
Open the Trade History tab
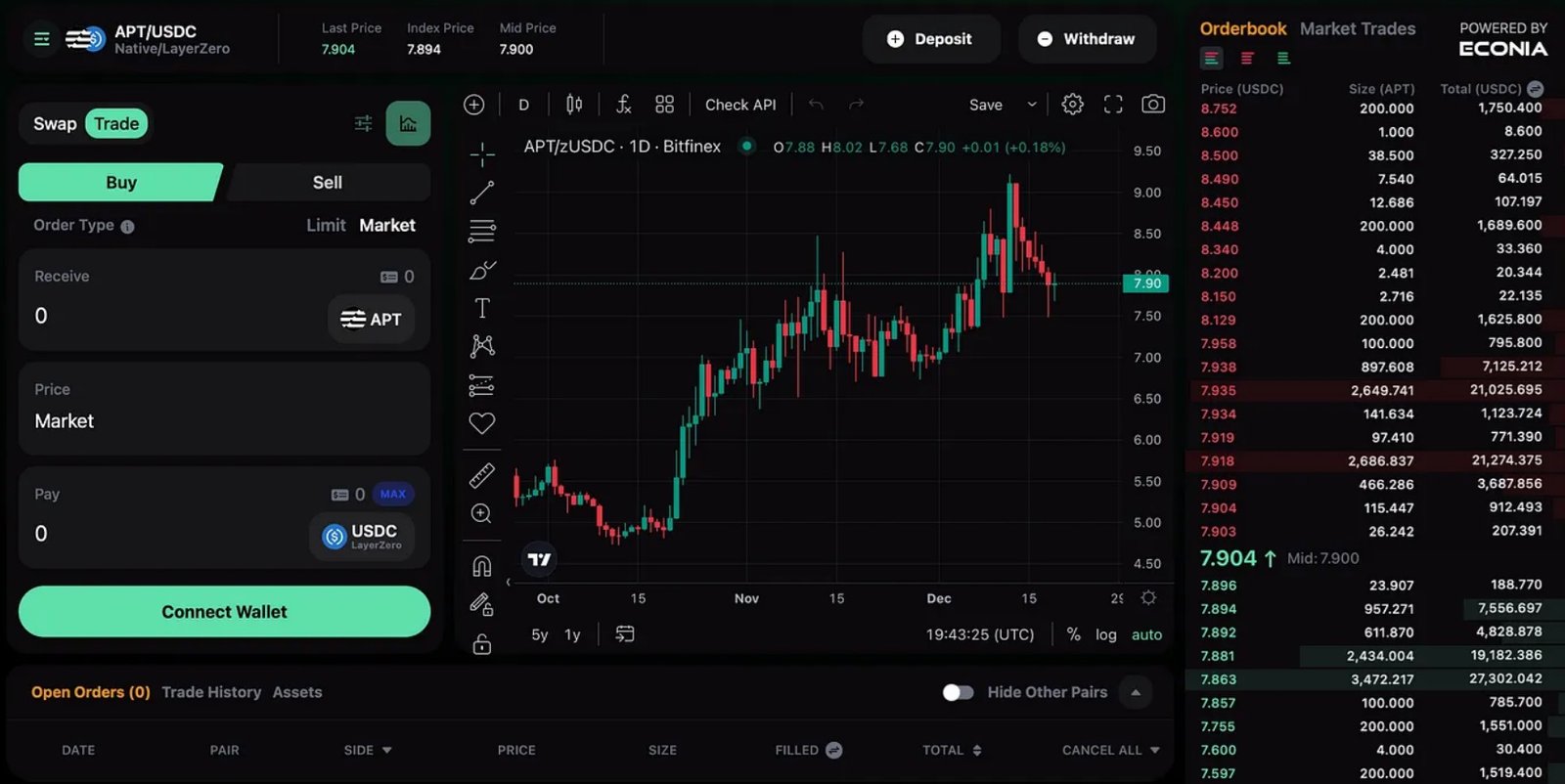click(211, 692)
